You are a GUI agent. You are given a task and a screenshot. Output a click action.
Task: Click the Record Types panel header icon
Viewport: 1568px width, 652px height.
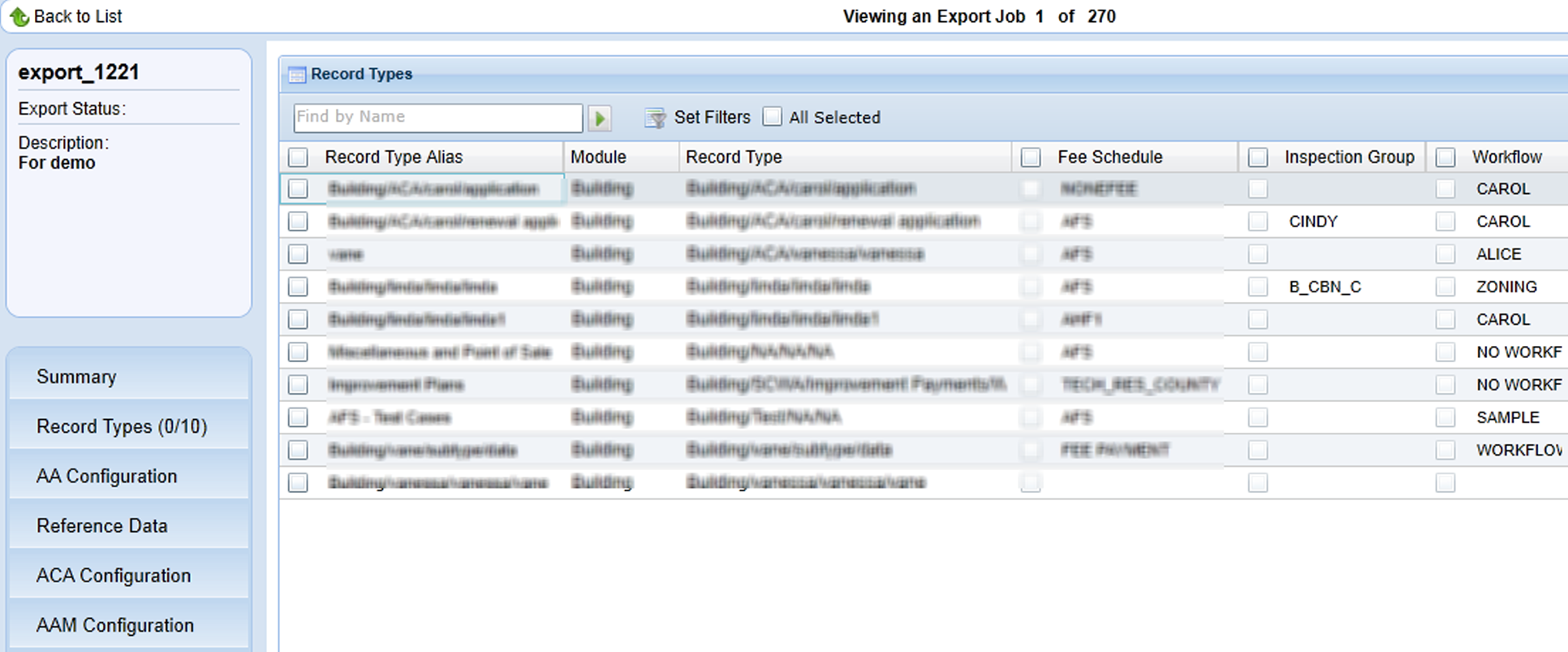(x=297, y=75)
